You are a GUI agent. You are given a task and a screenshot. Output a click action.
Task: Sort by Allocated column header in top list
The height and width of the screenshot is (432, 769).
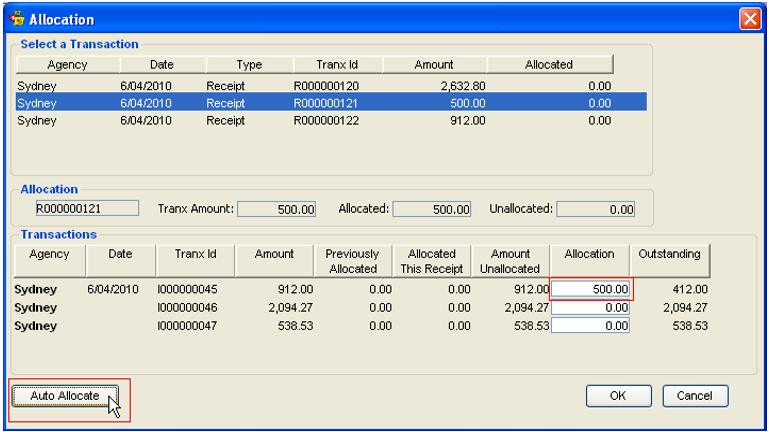[549, 64]
